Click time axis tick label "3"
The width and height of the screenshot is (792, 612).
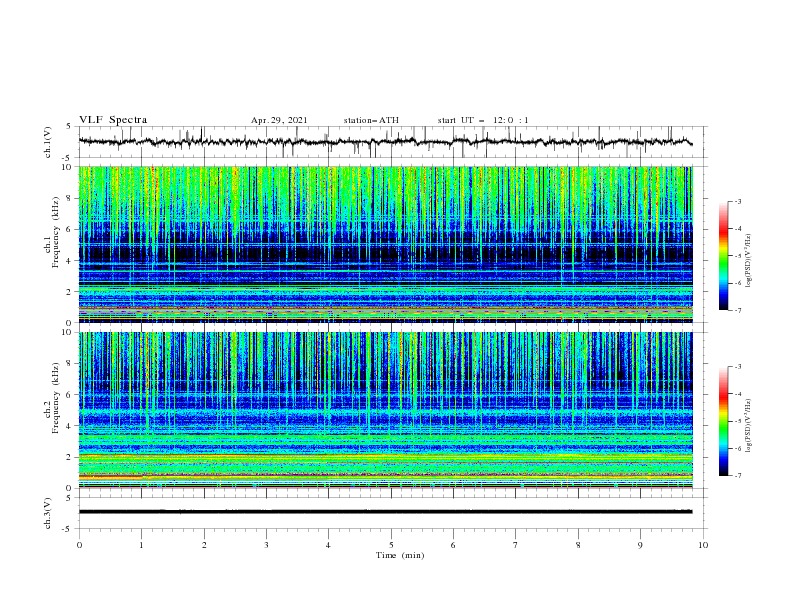pyautogui.click(x=266, y=545)
